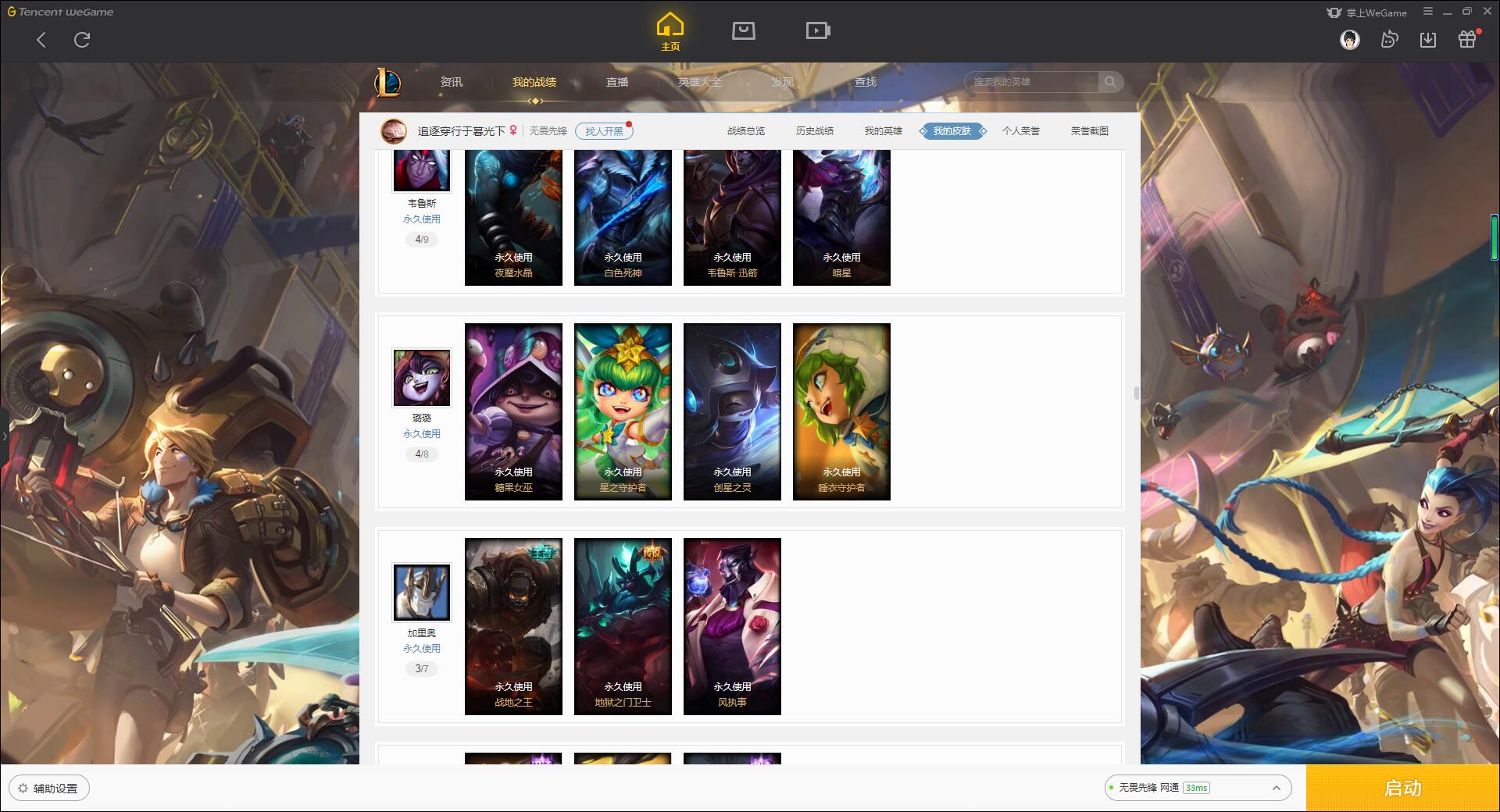Click the 找人开黑 button
1500x812 pixels.
(604, 131)
